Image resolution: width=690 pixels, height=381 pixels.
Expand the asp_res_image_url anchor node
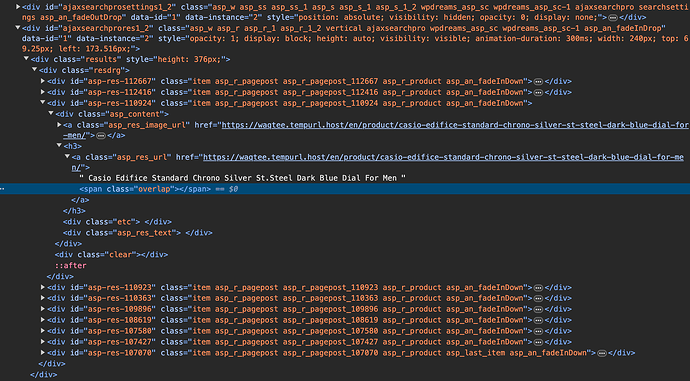click(59, 125)
